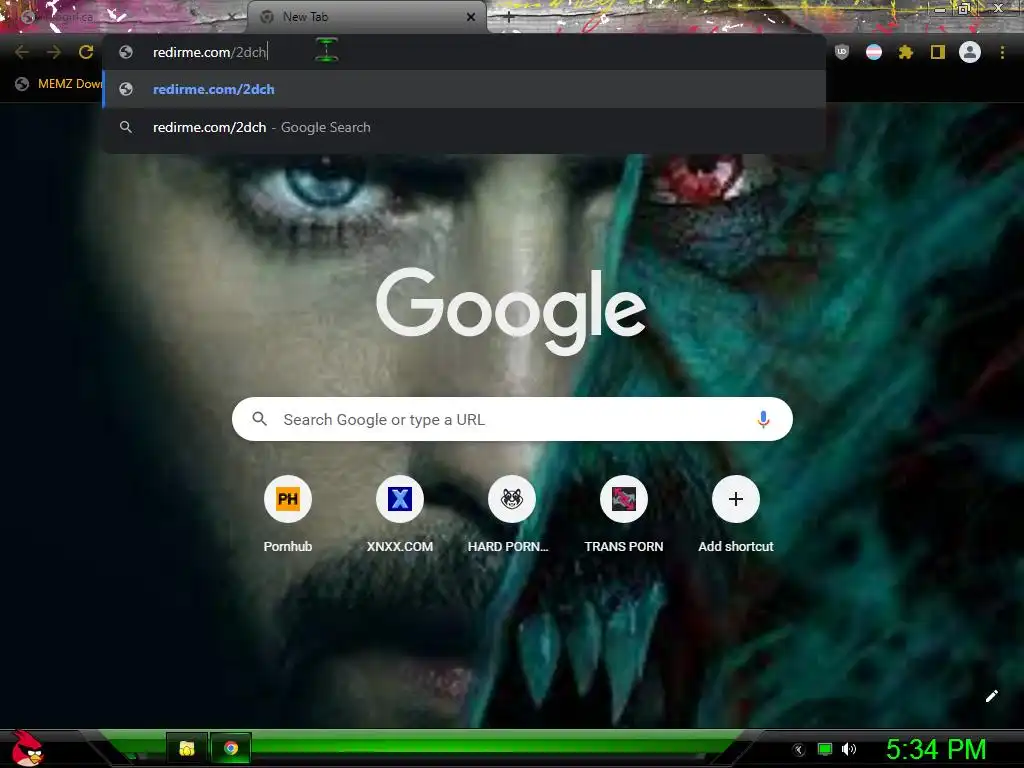Open the 5:34 PM clock
The image size is (1024, 768).
click(x=936, y=749)
